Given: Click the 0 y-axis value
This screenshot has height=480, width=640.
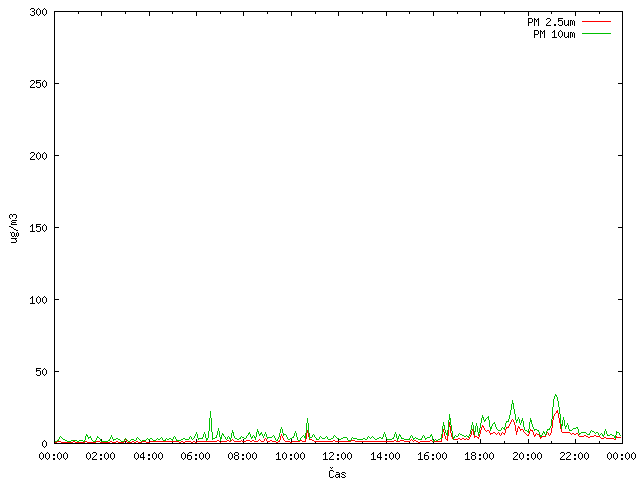Looking at the screenshot, I should tap(45, 444).
